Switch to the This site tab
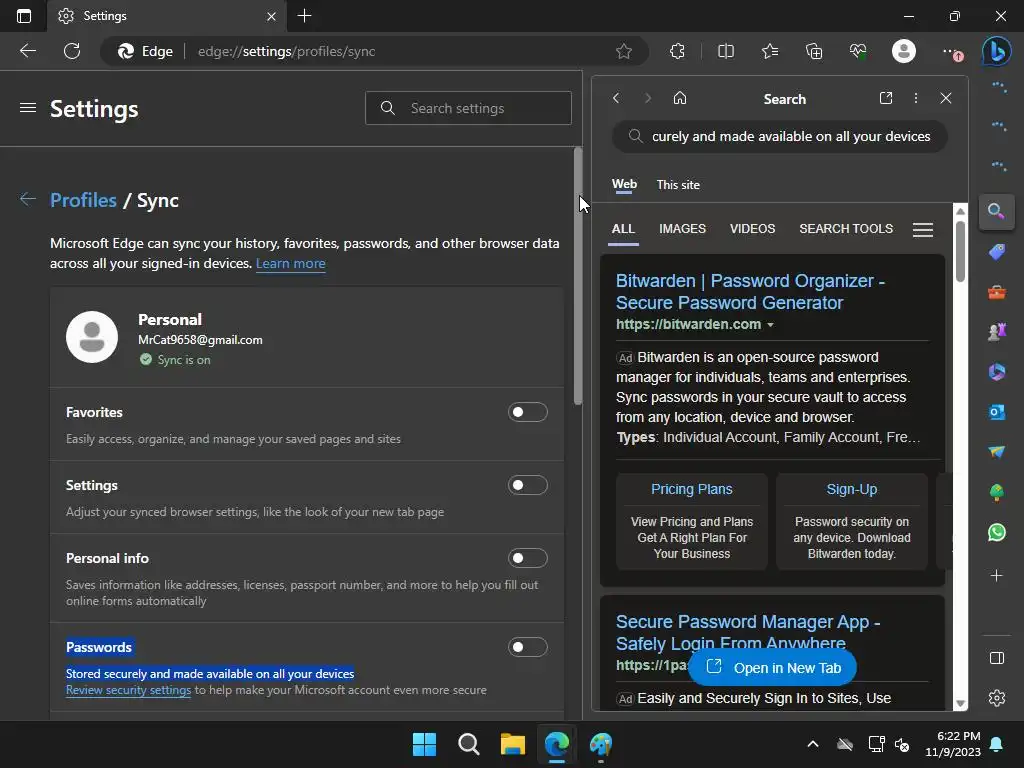Viewport: 1024px width, 768px height. [x=678, y=185]
